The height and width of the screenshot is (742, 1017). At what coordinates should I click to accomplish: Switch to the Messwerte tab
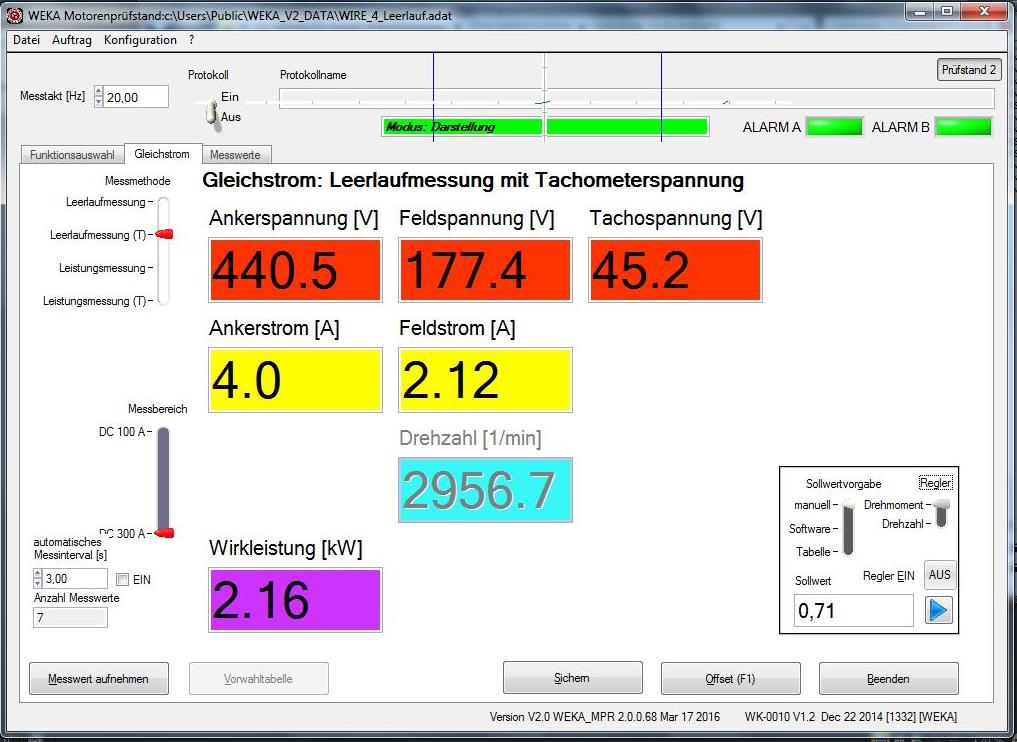tap(236, 155)
